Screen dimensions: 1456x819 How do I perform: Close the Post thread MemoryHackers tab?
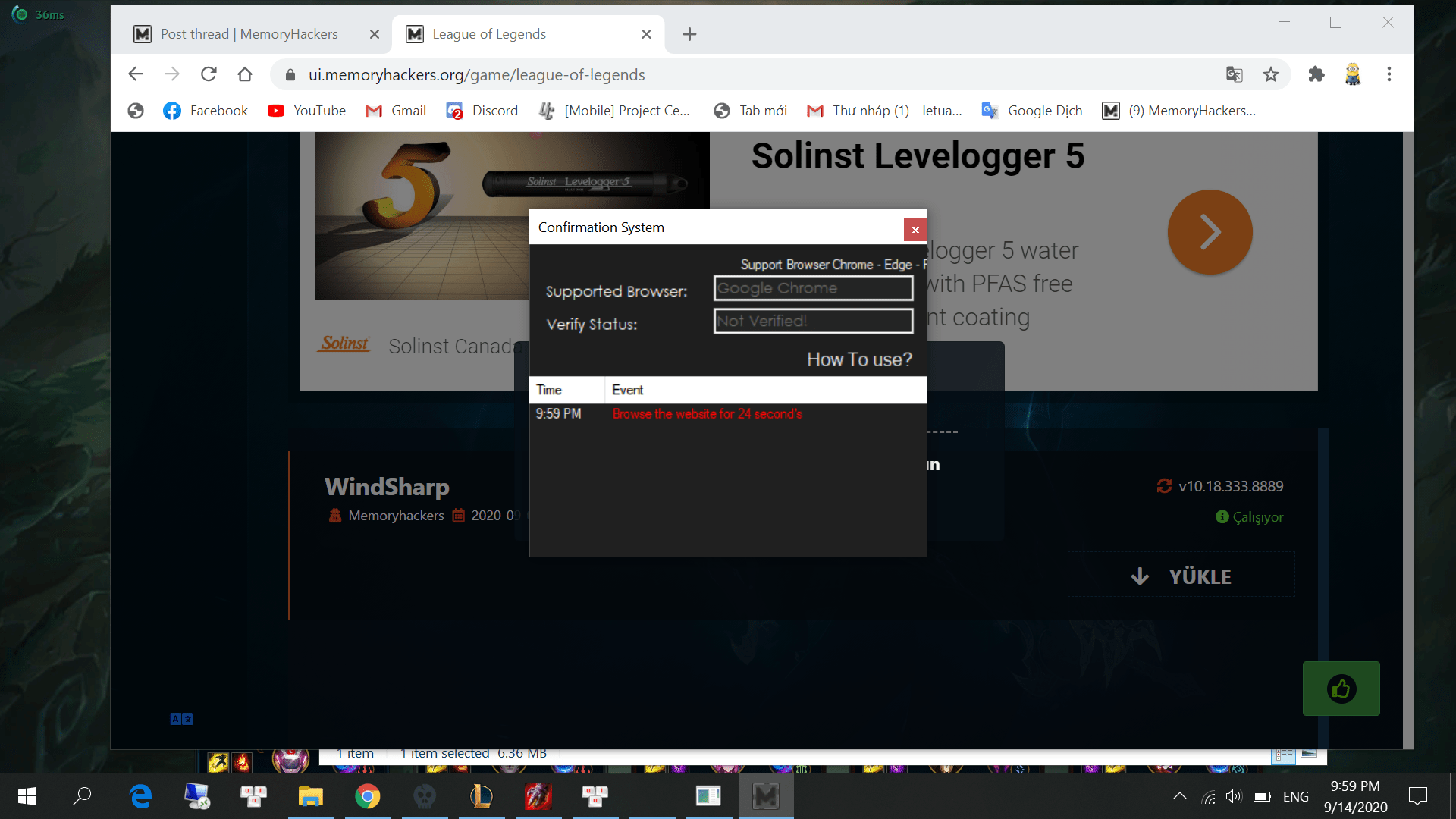pyautogui.click(x=375, y=34)
